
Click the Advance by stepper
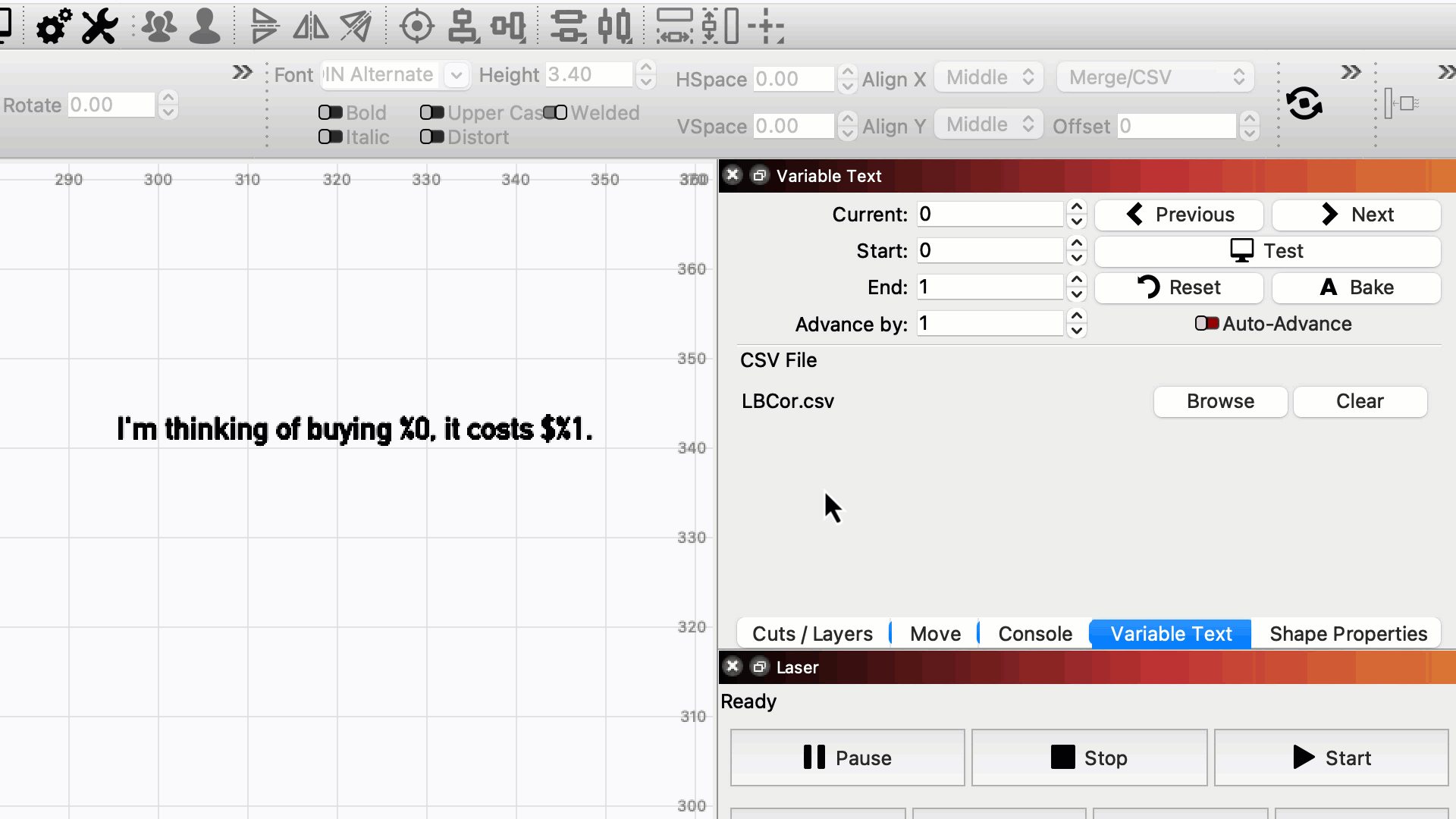pyautogui.click(x=1076, y=323)
